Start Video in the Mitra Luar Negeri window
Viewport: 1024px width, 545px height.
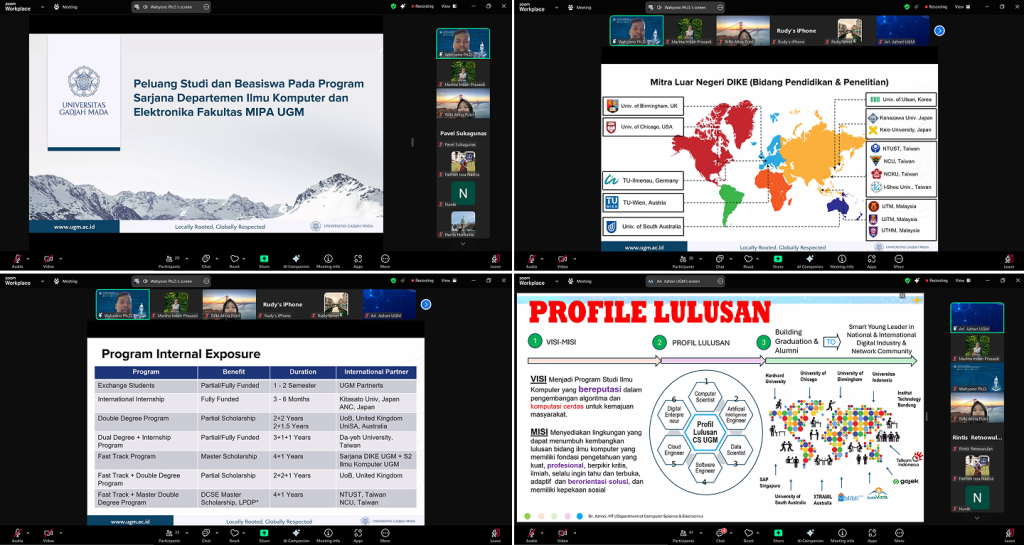(x=562, y=260)
